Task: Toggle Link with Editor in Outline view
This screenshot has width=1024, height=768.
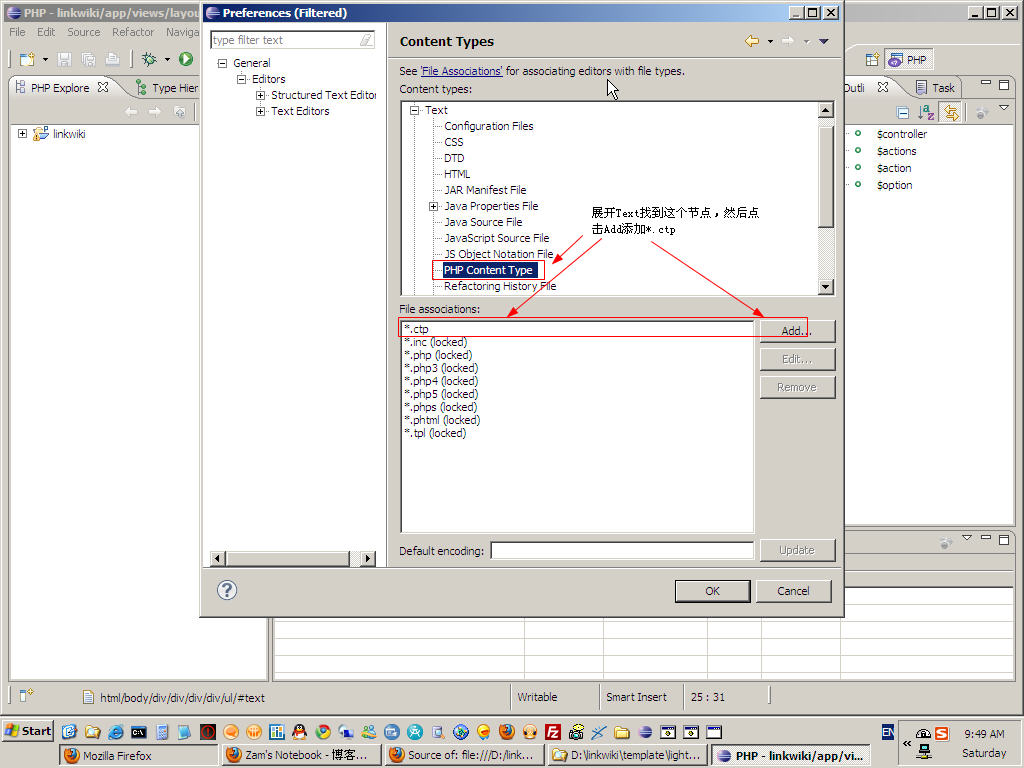Action: point(951,113)
